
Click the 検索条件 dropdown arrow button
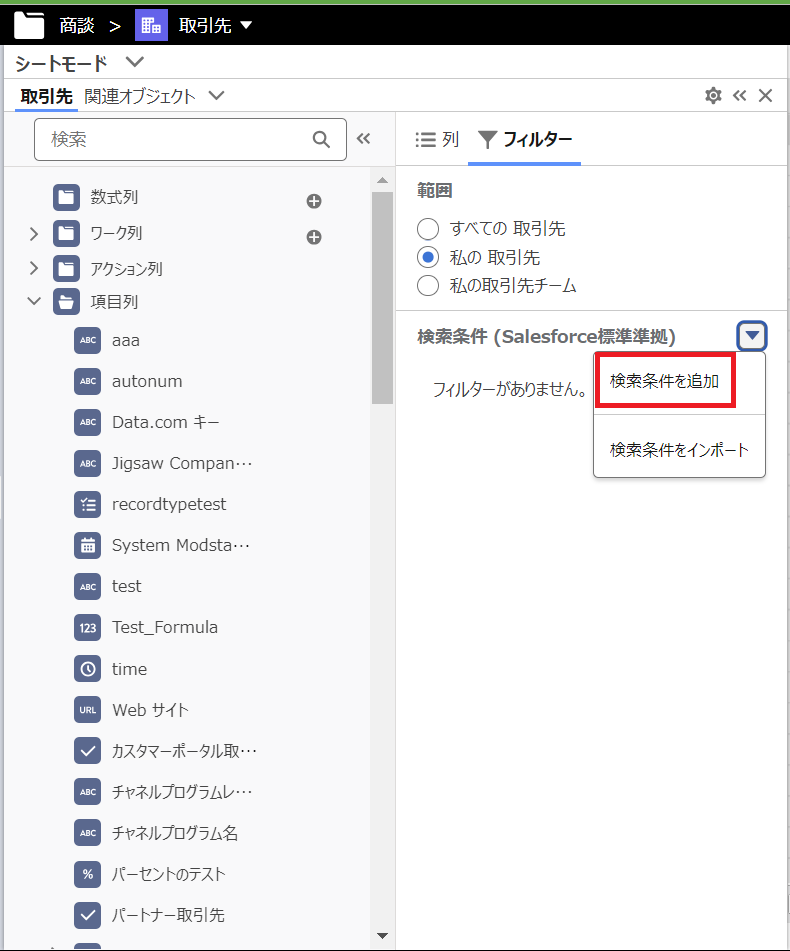(x=752, y=336)
